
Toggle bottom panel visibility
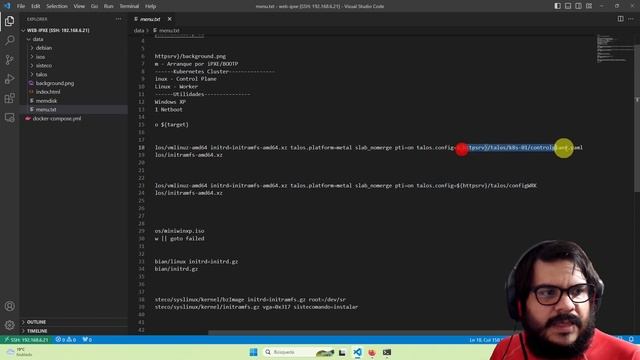coord(568,6)
